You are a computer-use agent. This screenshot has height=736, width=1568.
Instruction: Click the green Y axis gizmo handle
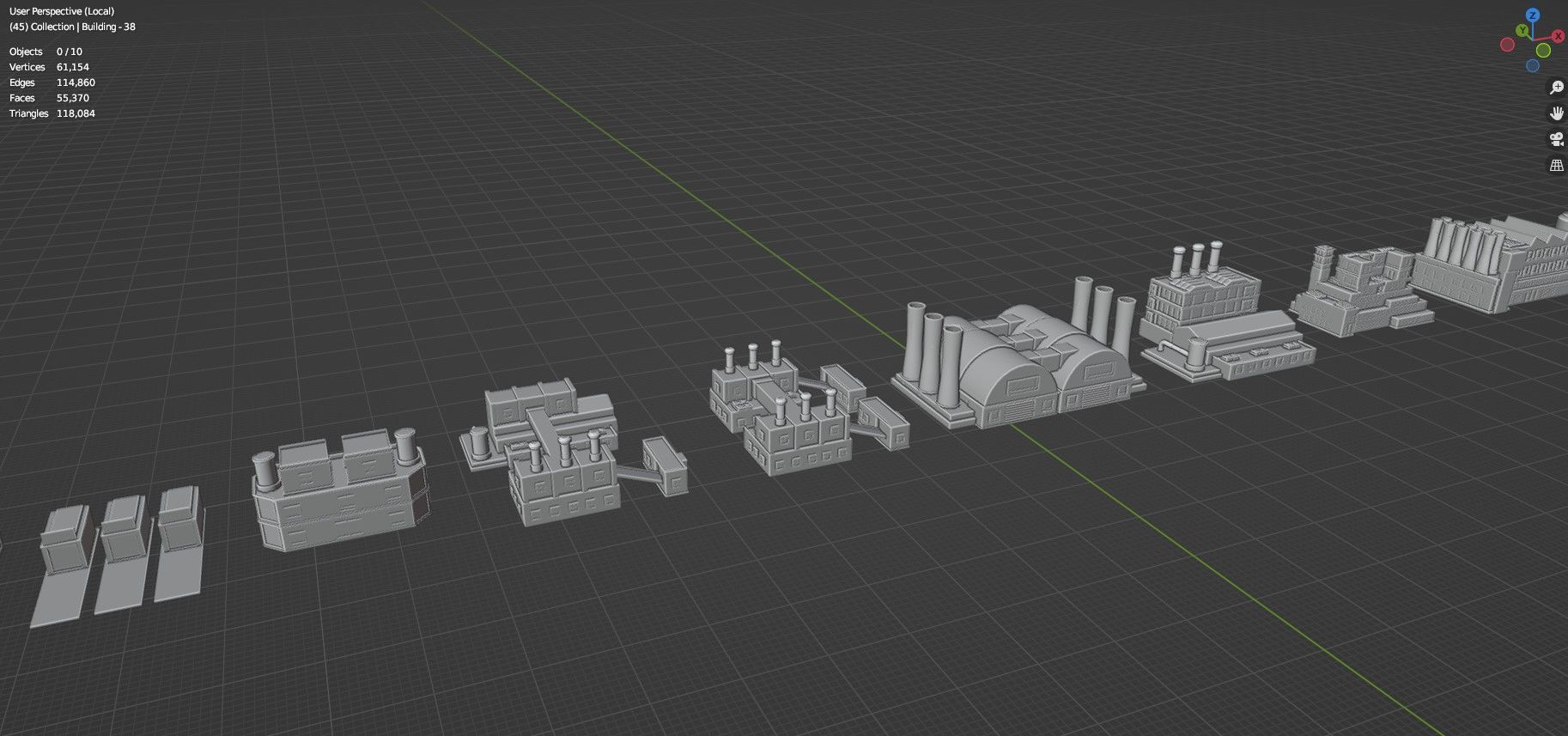click(x=1522, y=31)
